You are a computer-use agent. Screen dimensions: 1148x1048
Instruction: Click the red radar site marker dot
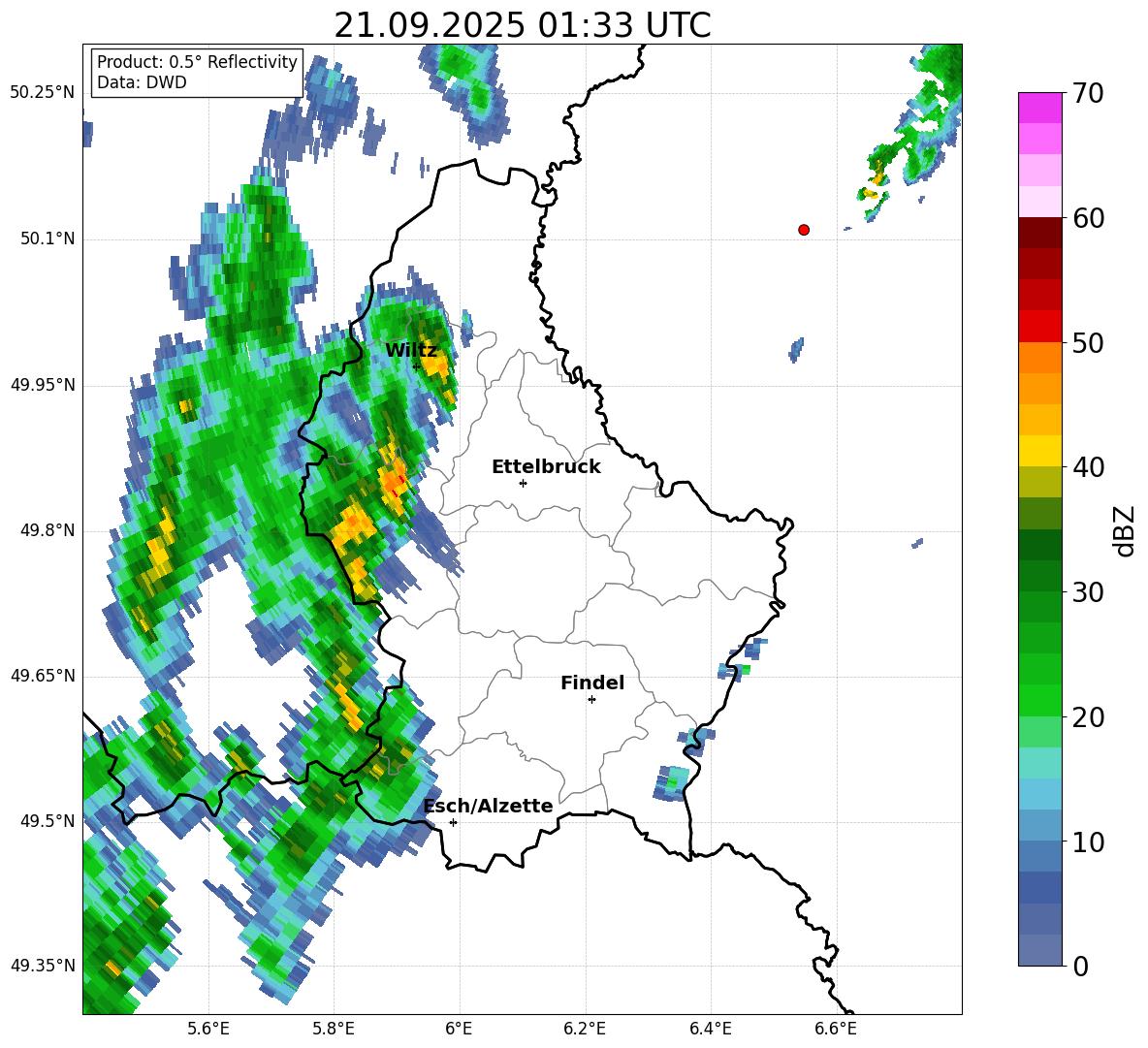pos(804,230)
